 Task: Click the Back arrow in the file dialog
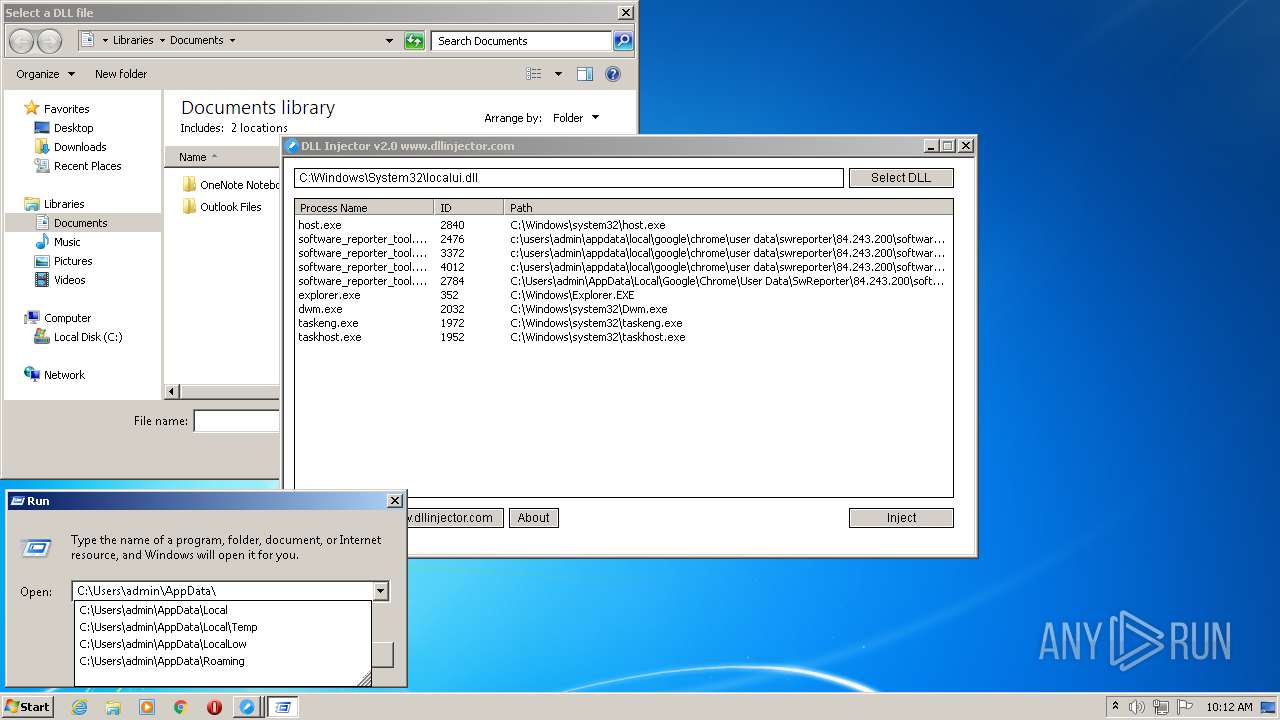(x=22, y=41)
